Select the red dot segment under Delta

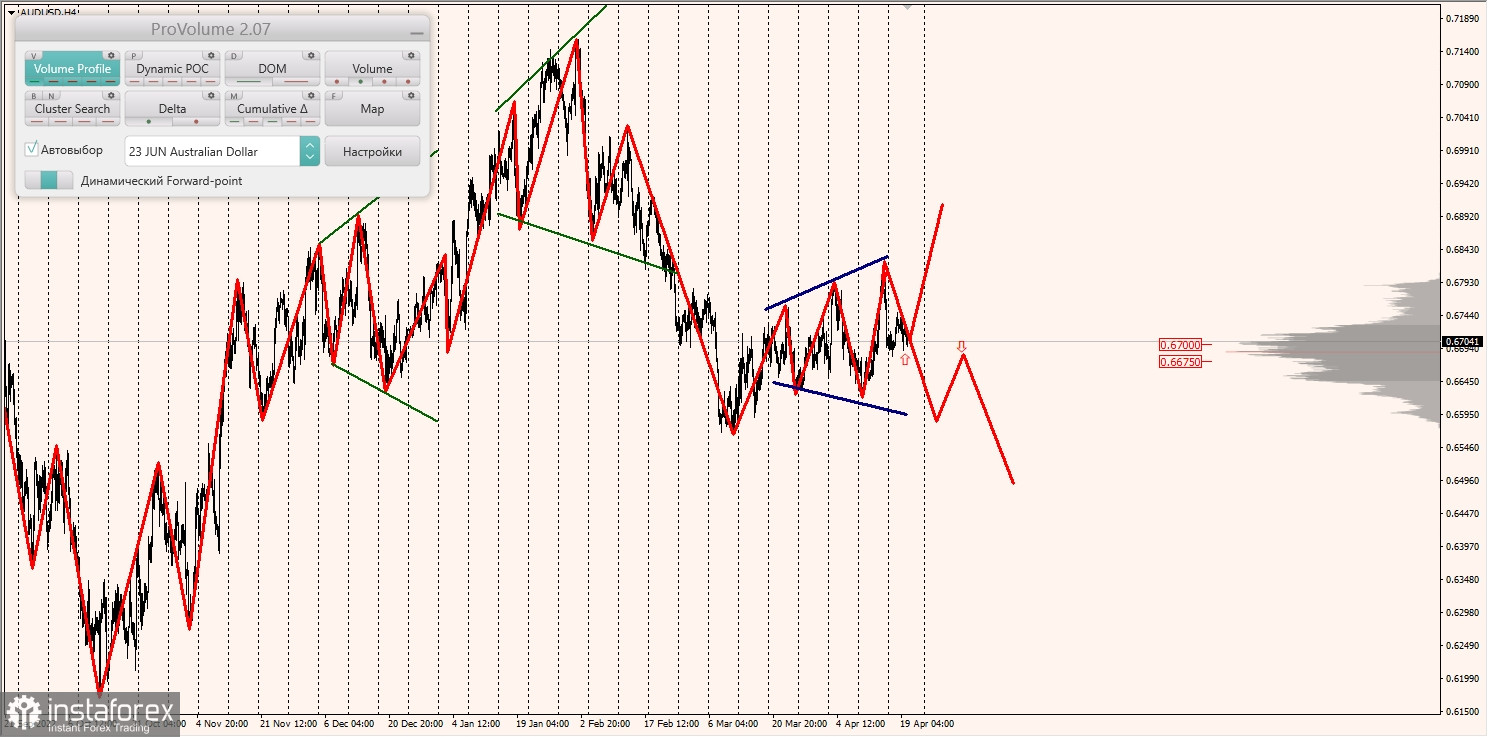(196, 121)
